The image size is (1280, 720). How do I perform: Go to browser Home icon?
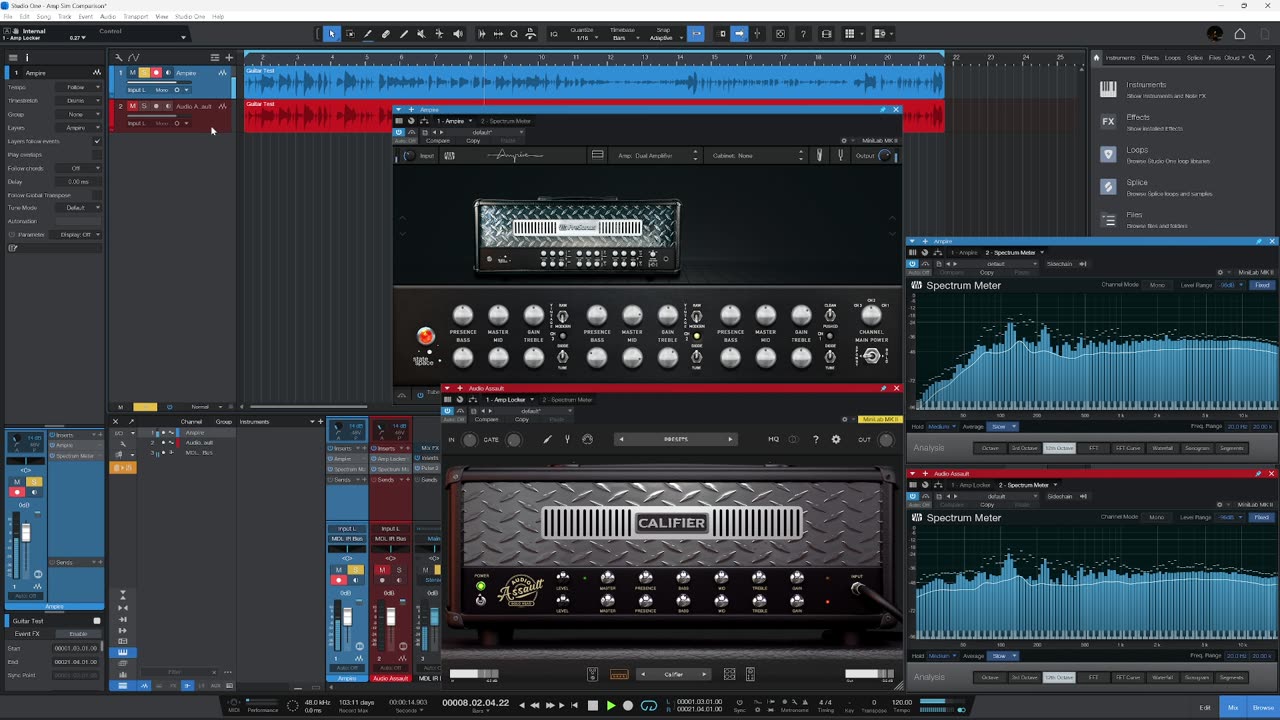tap(1096, 57)
